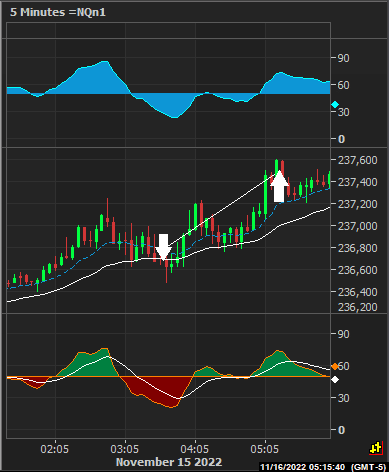Click the 237,400 price axis label
389x472 pixels.
tap(358, 182)
